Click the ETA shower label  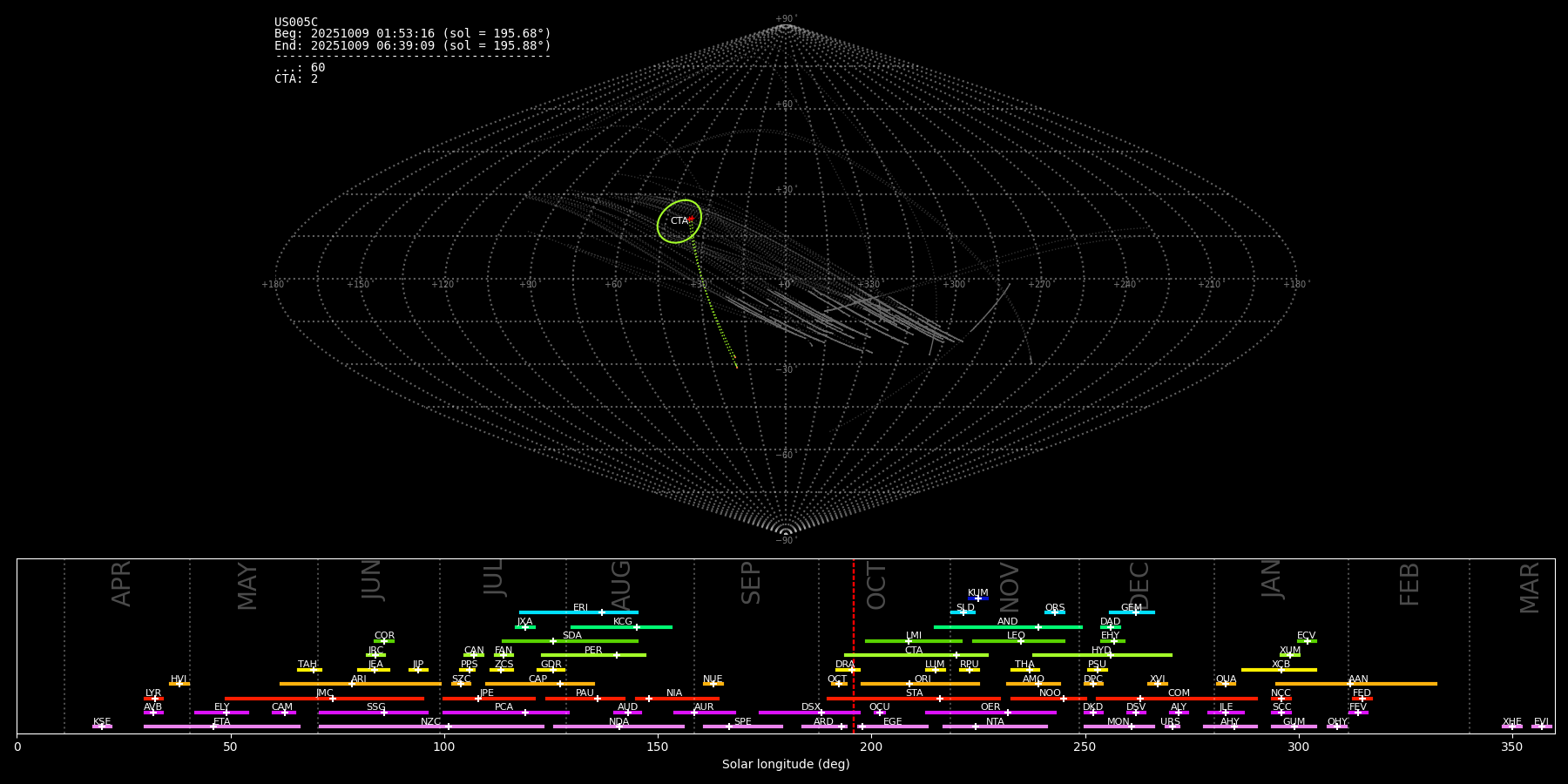tap(222, 722)
